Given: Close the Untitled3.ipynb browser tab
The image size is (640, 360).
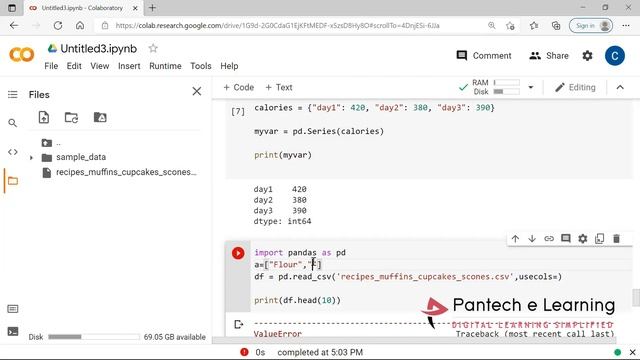Looking at the screenshot, I should click(135, 8).
